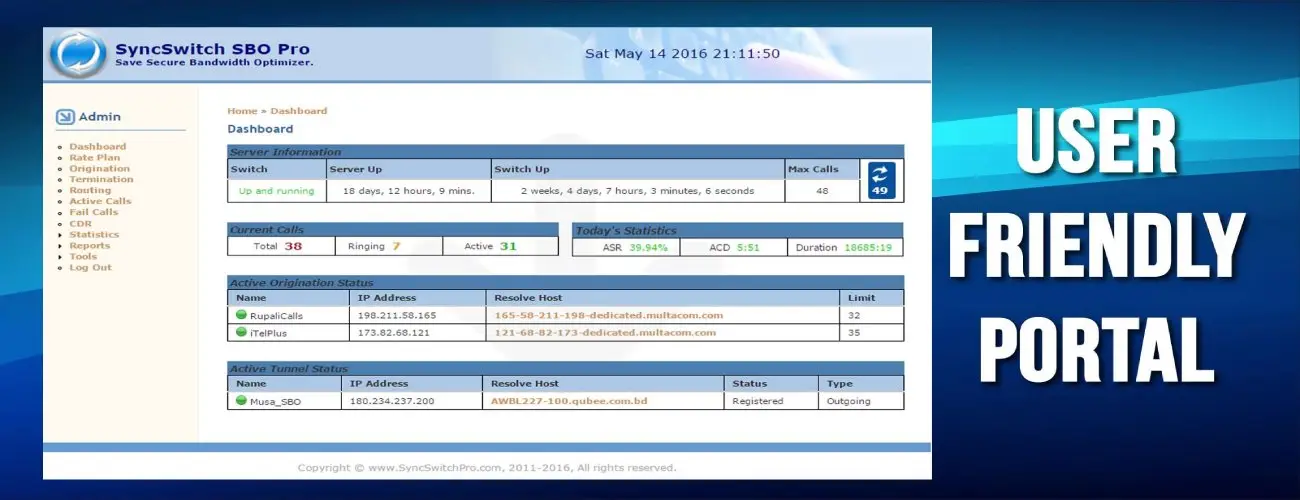Click RupaliCalls limit value 32
Viewport: 1300px width, 500px height.
coord(854,316)
